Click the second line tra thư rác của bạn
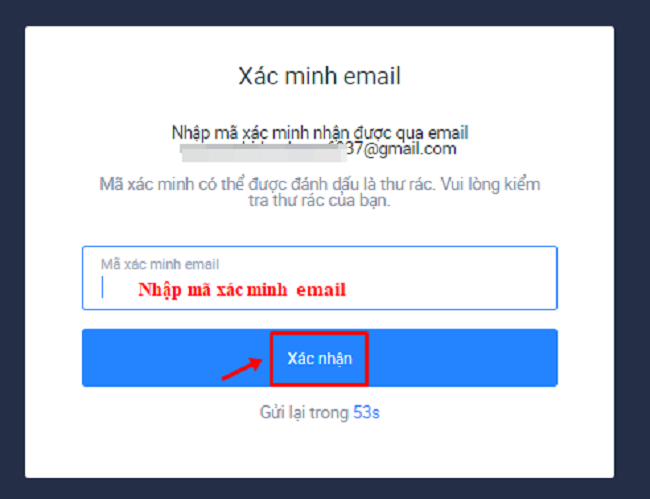Image resolution: width=650 pixels, height=499 pixels. pos(319,201)
